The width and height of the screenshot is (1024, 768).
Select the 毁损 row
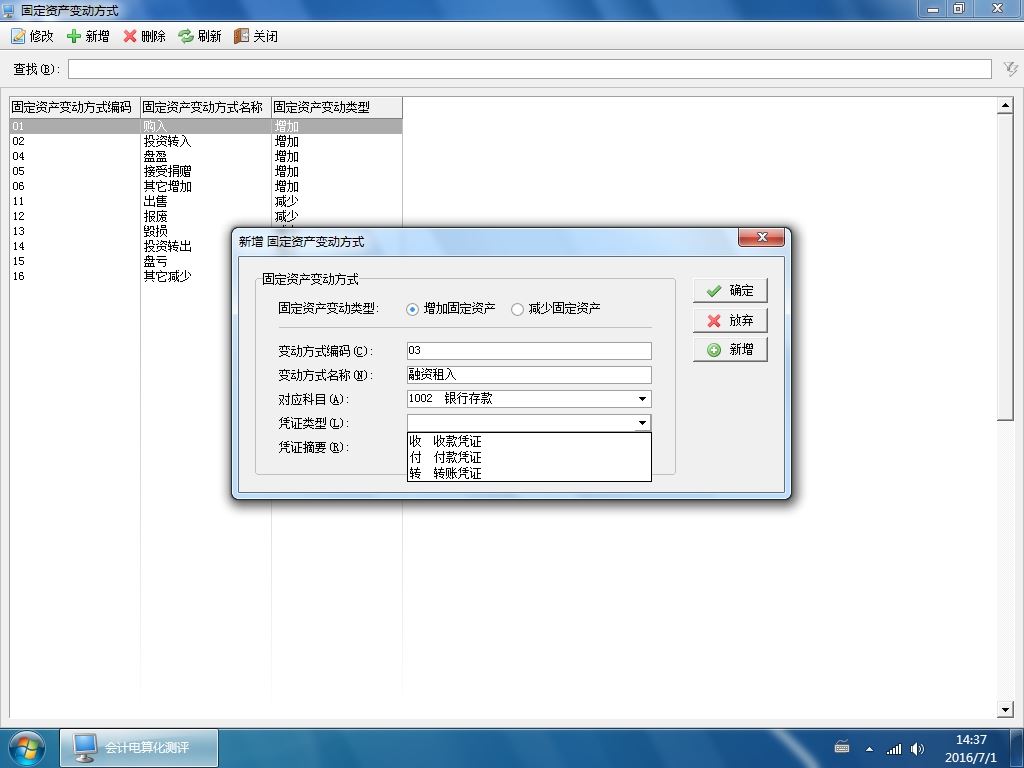121,231
